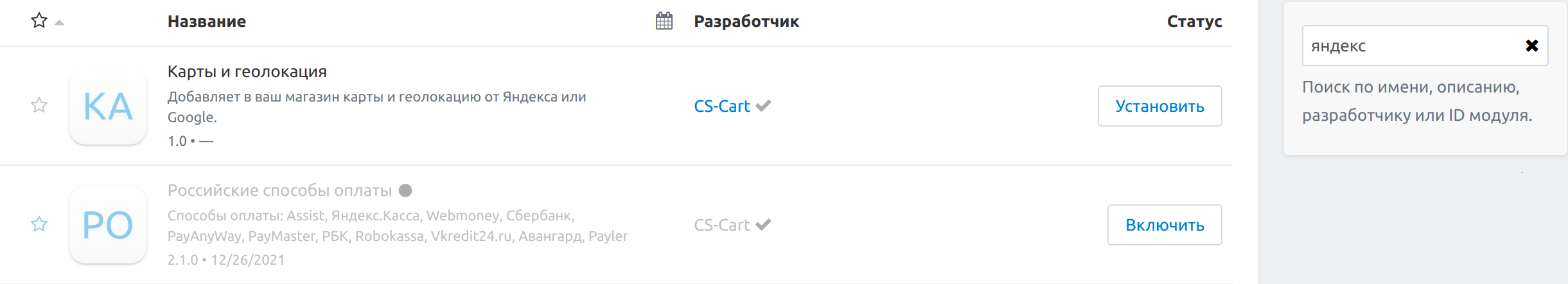Toggle favorite star for Российские способы оплаты

[x=39, y=224]
